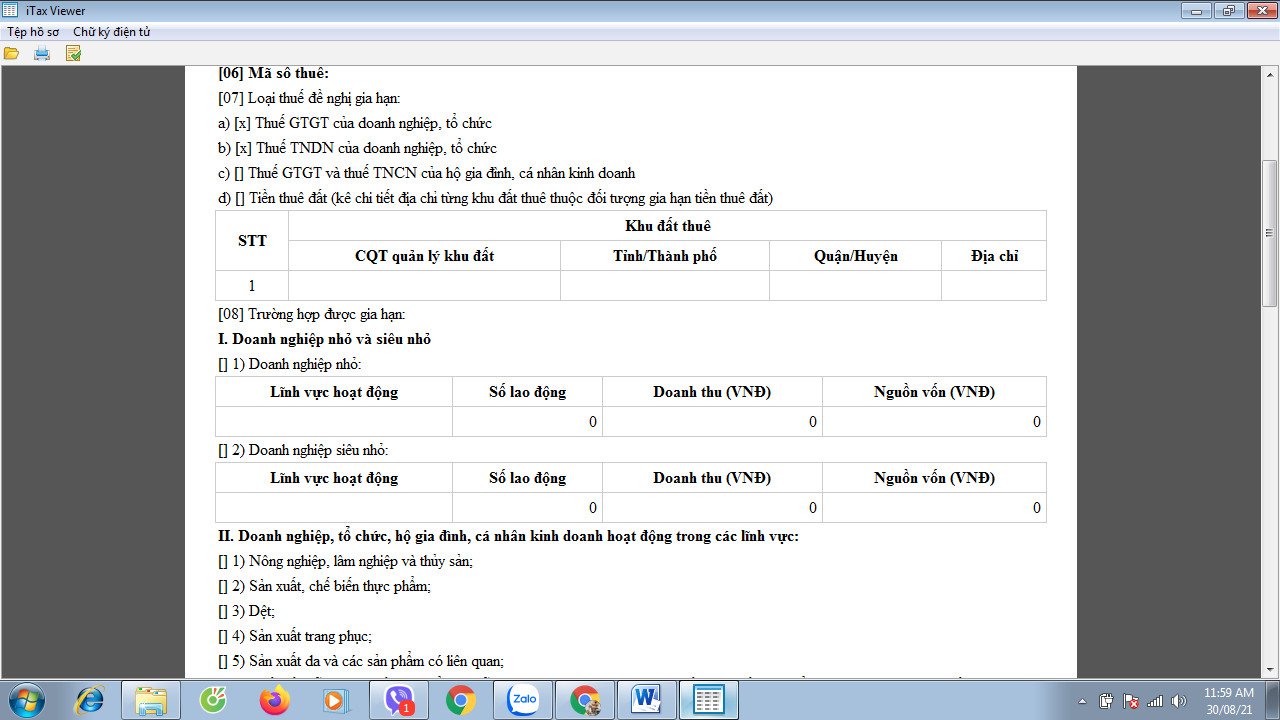Open Zalo from the taskbar
The width and height of the screenshot is (1280, 720).
(x=523, y=700)
